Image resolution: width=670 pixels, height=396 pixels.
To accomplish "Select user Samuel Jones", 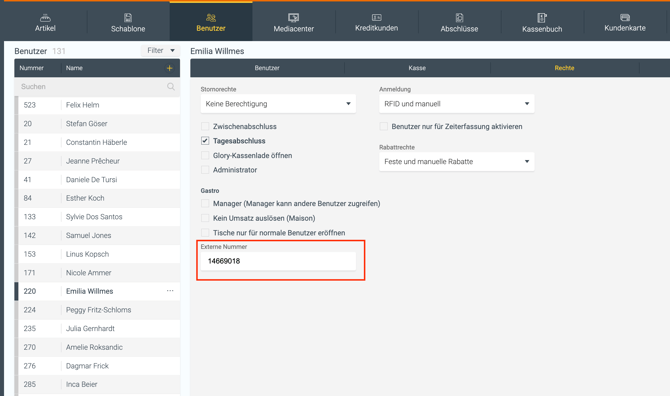I will point(97,235).
